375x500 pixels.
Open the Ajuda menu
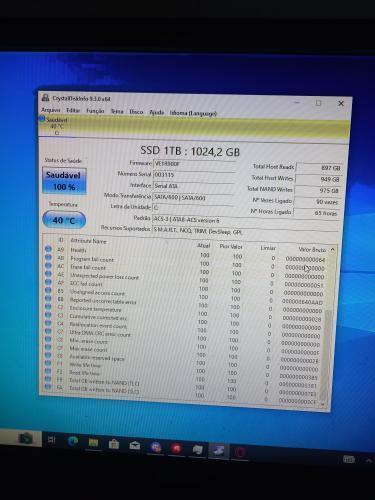156,112
